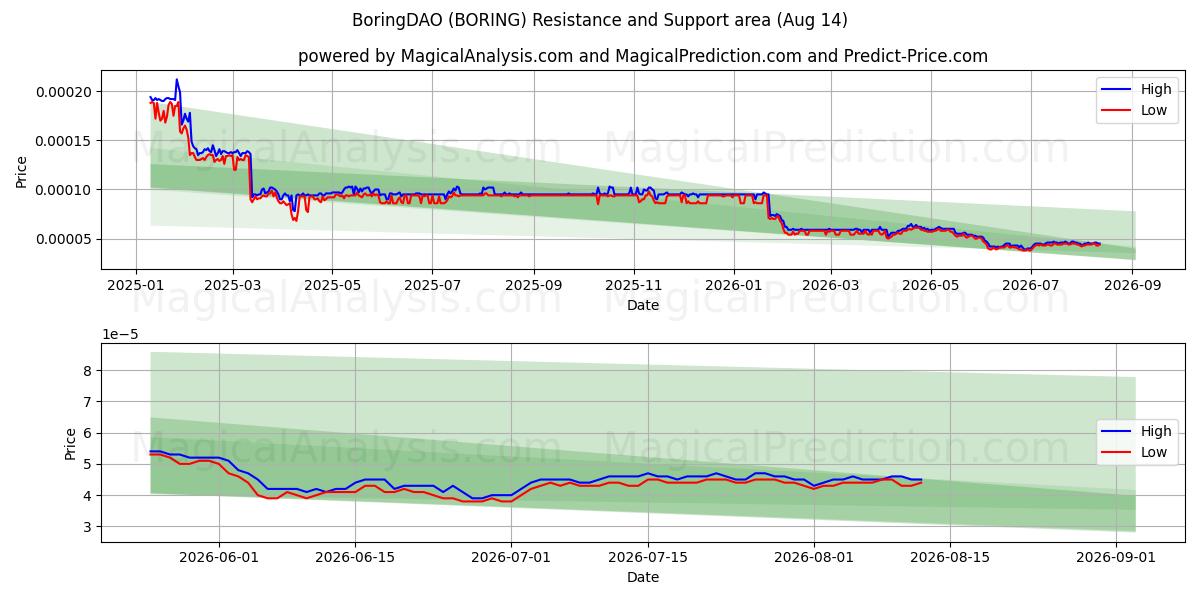Click the '1e-5' scale multiplier label
This screenshot has width=1200, height=600.
[119, 334]
